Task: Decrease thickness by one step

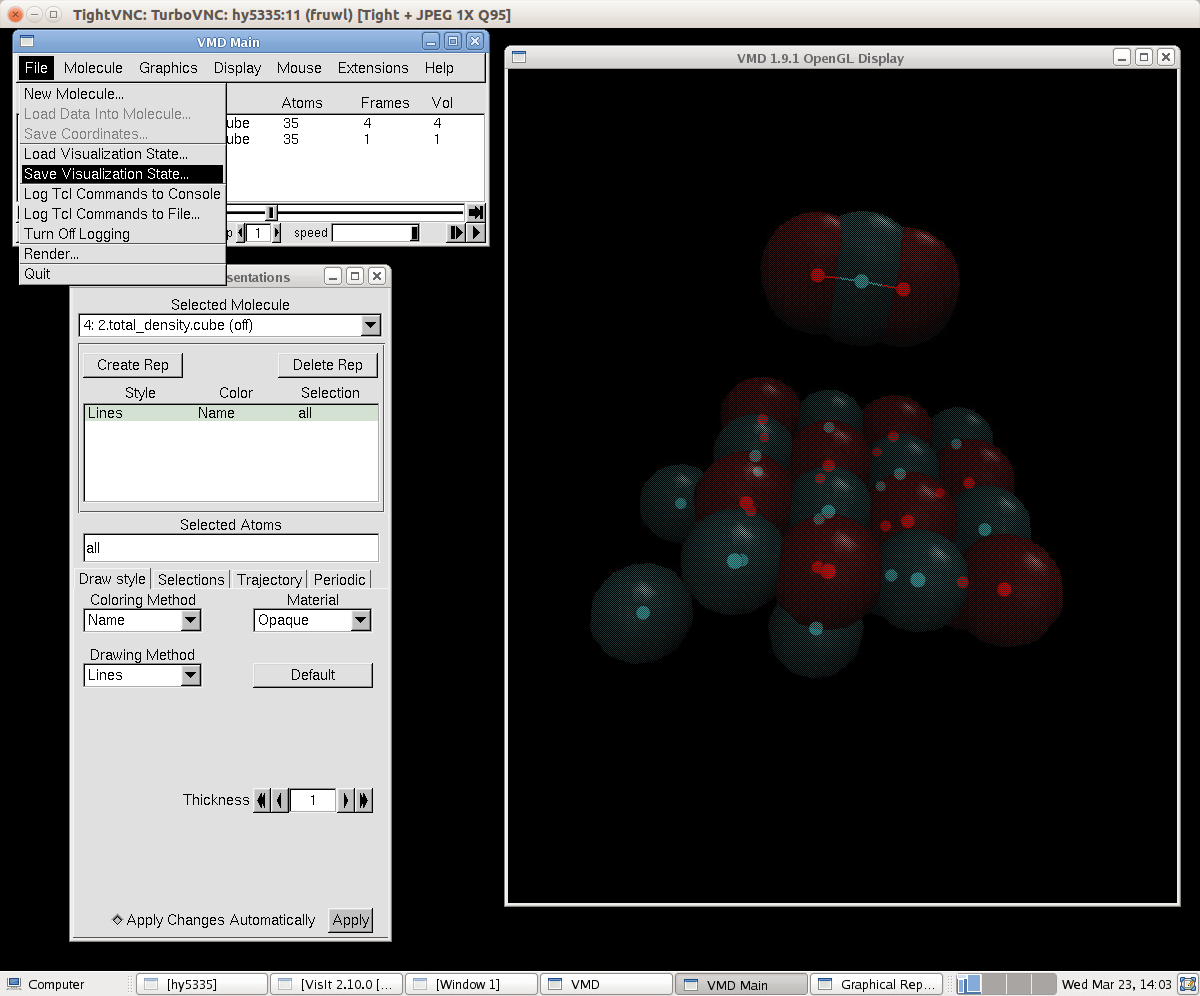Action: (281, 800)
